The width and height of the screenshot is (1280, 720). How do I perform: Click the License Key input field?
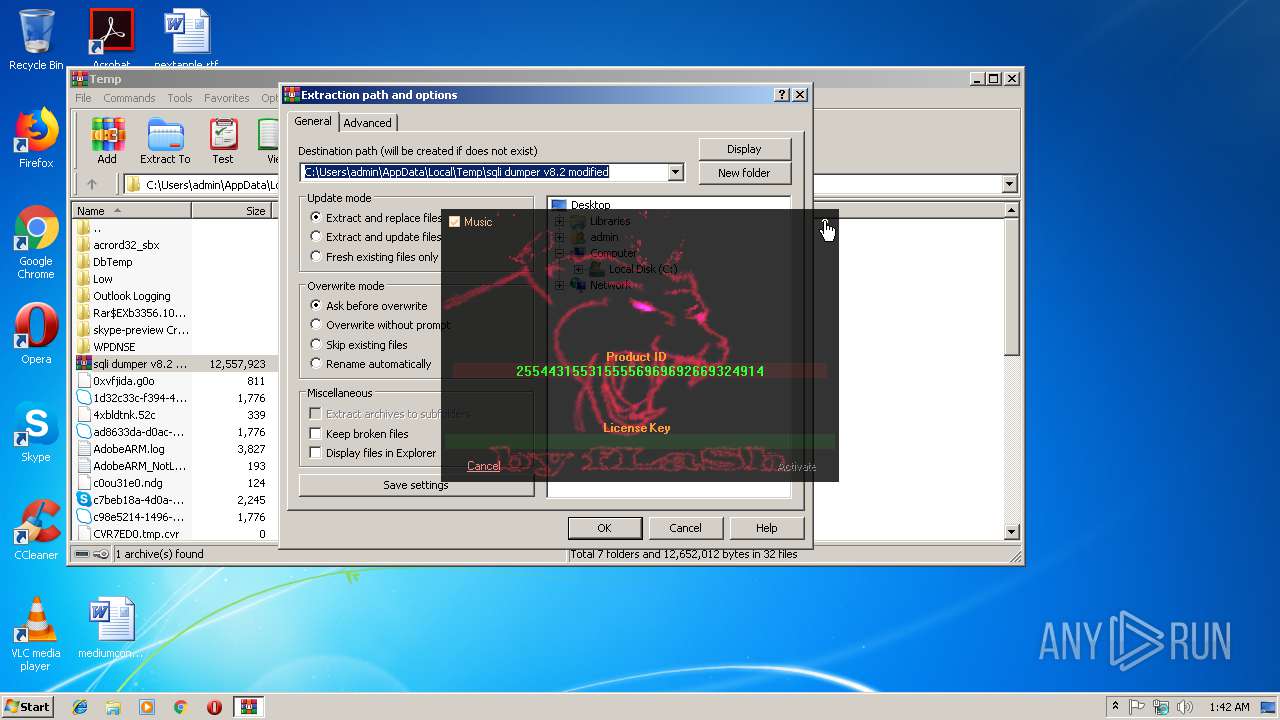(640, 441)
